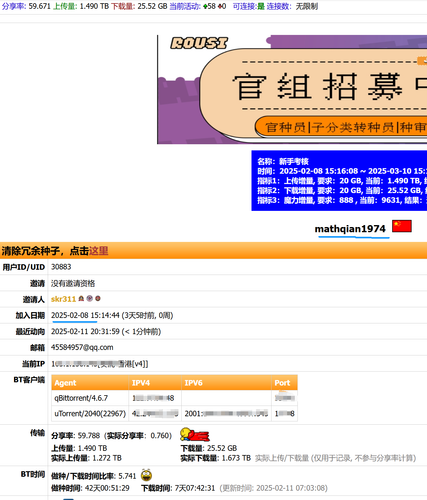Select the uTorrent/2040(22967) agent cell
Viewport: 427px width, 500px height.
[x=90, y=414]
